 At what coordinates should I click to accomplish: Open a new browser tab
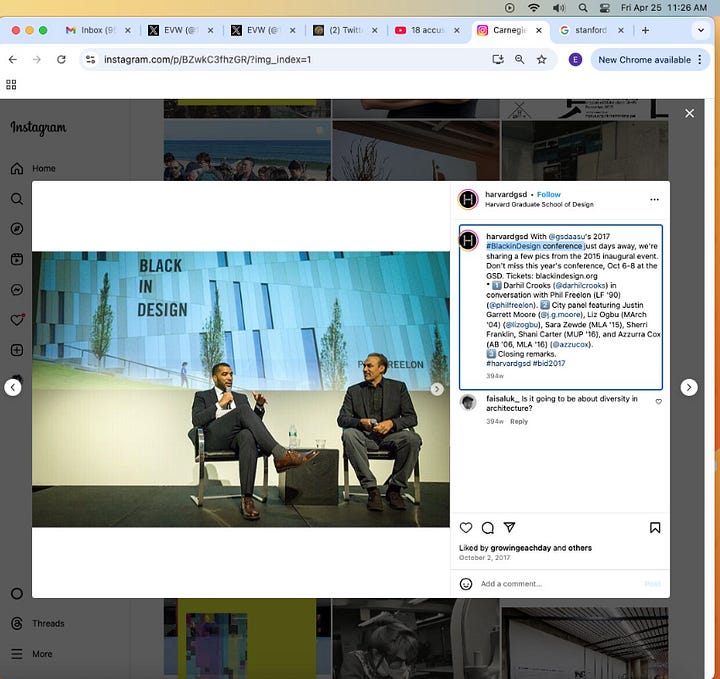(x=645, y=30)
